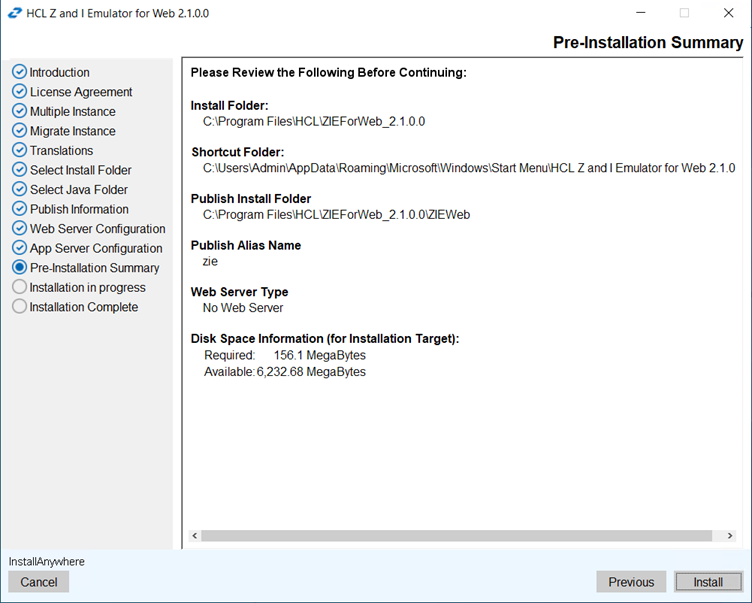Click 'Please Review the Following Before Continuing' text
The height and width of the screenshot is (603, 752).
pos(329,72)
